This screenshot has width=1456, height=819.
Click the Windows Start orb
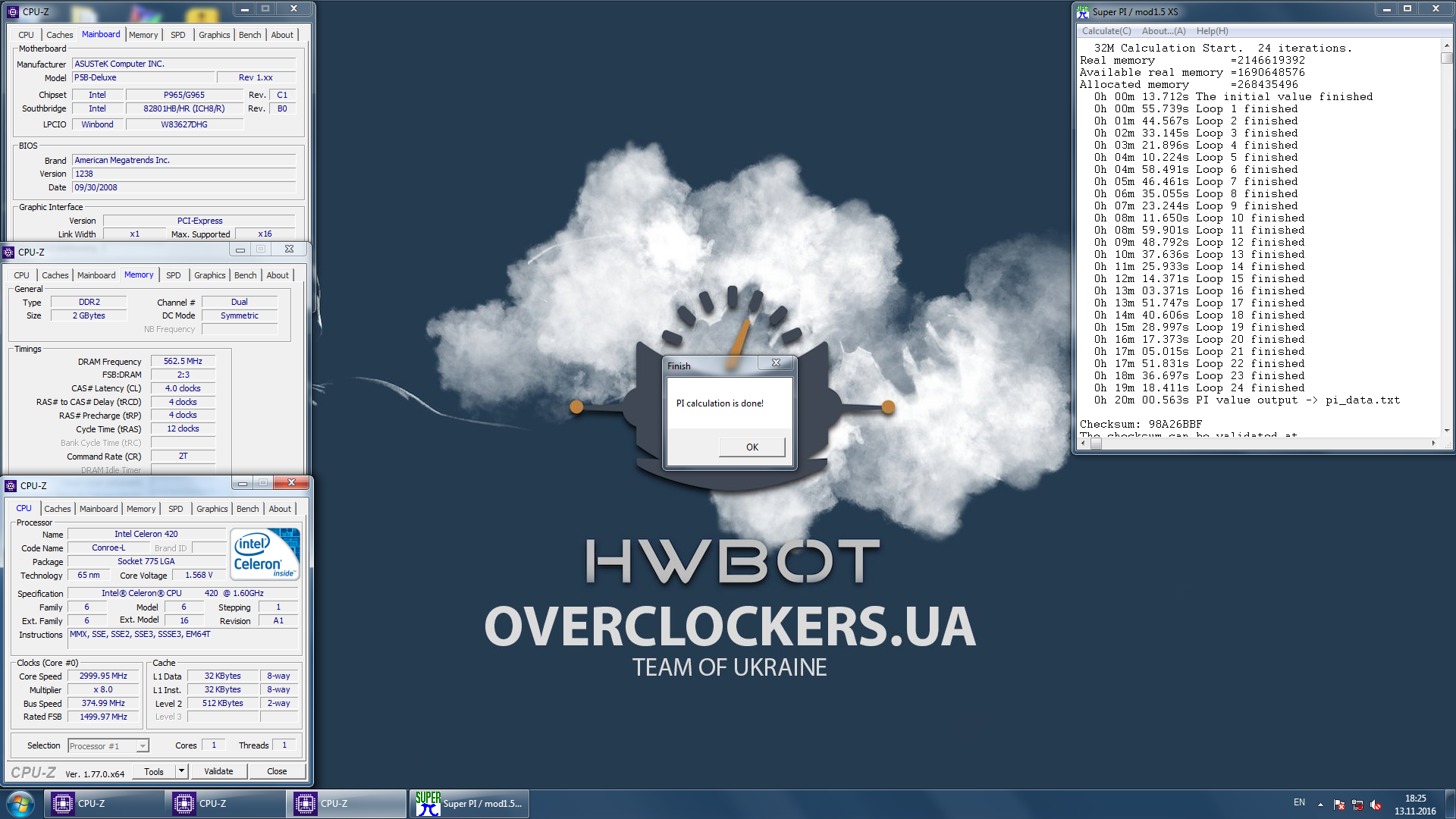tap(20, 804)
